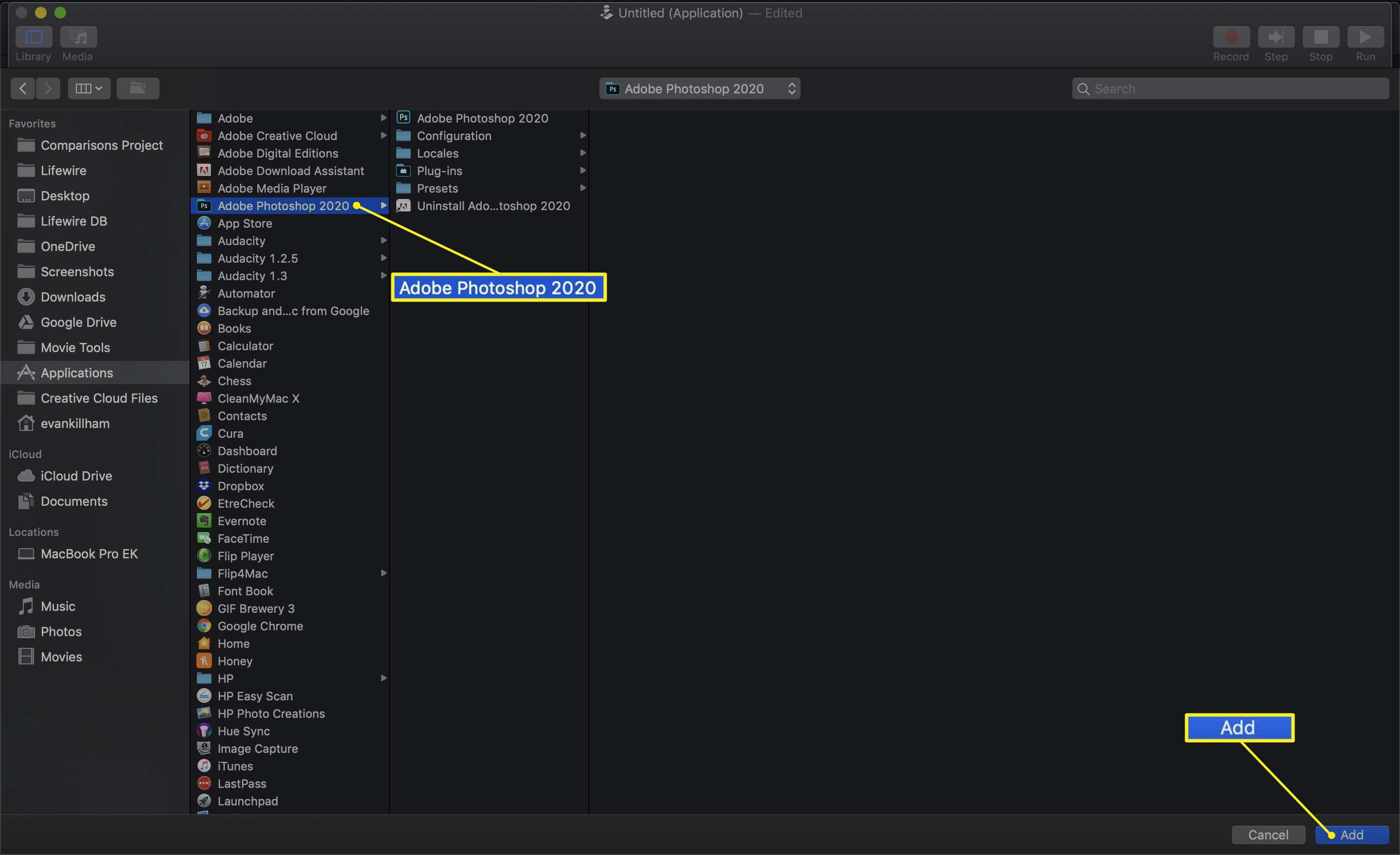Viewport: 1400px width, 855px height.
Task: Click the Stop button icon
Action: coord(1320,37)
